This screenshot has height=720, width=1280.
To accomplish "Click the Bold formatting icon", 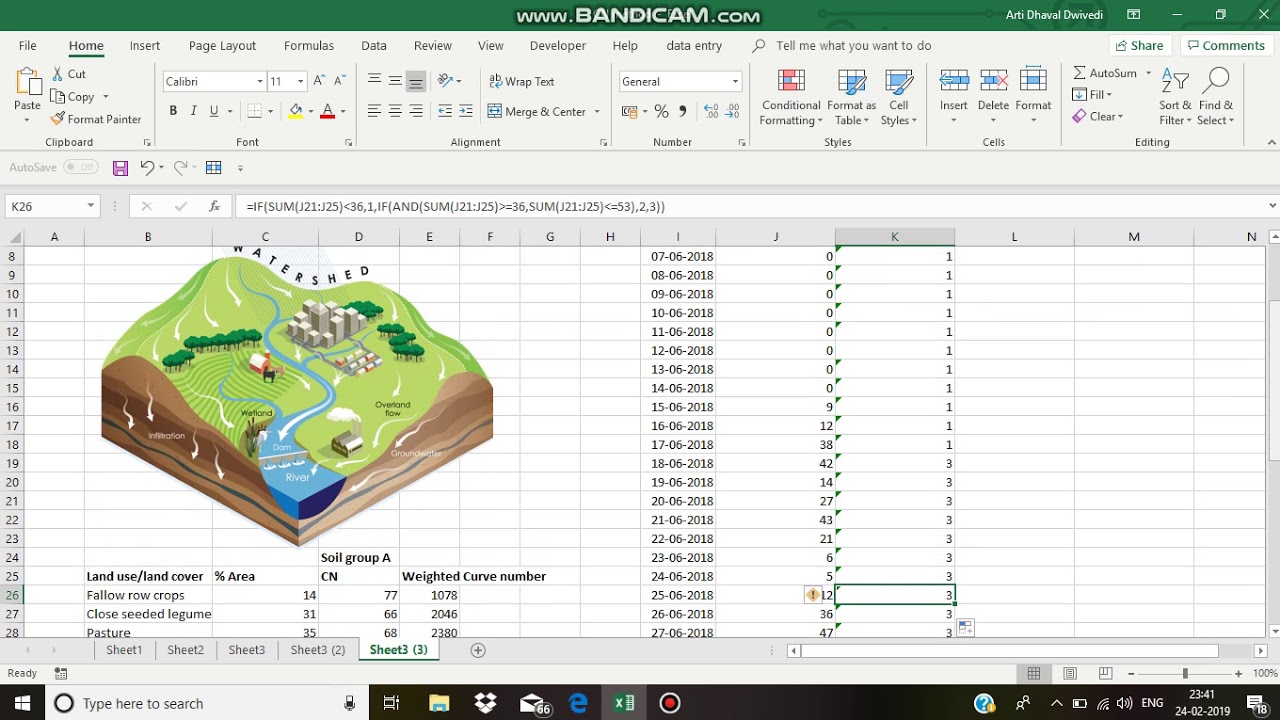I will 173,111.
